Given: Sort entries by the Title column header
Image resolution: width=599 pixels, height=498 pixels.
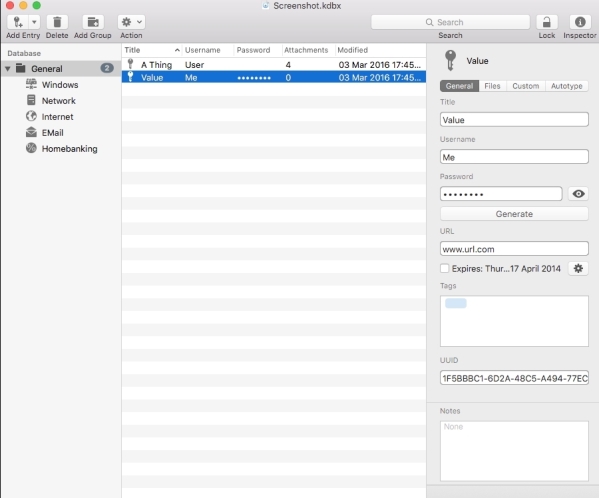Looking at the screenshot, I should click(x=152, y=50).
